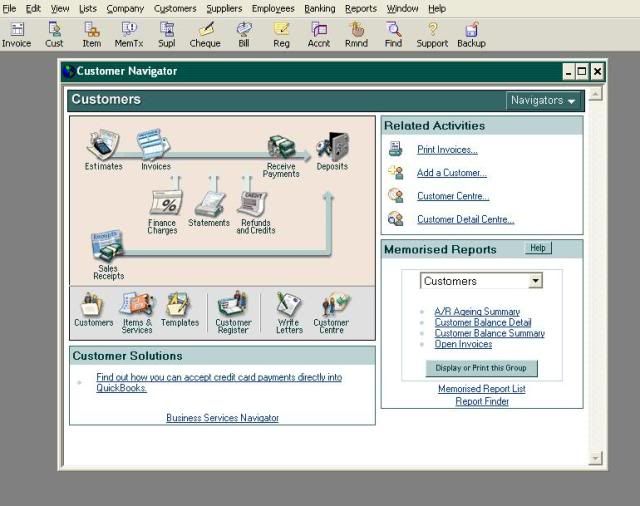640x506 pixels.
Task: Click the Print Invoices link
Action: 447,150
